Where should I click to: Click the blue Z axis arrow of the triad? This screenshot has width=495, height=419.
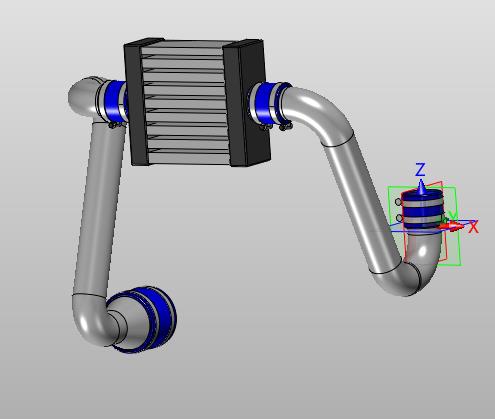[422, 187]
